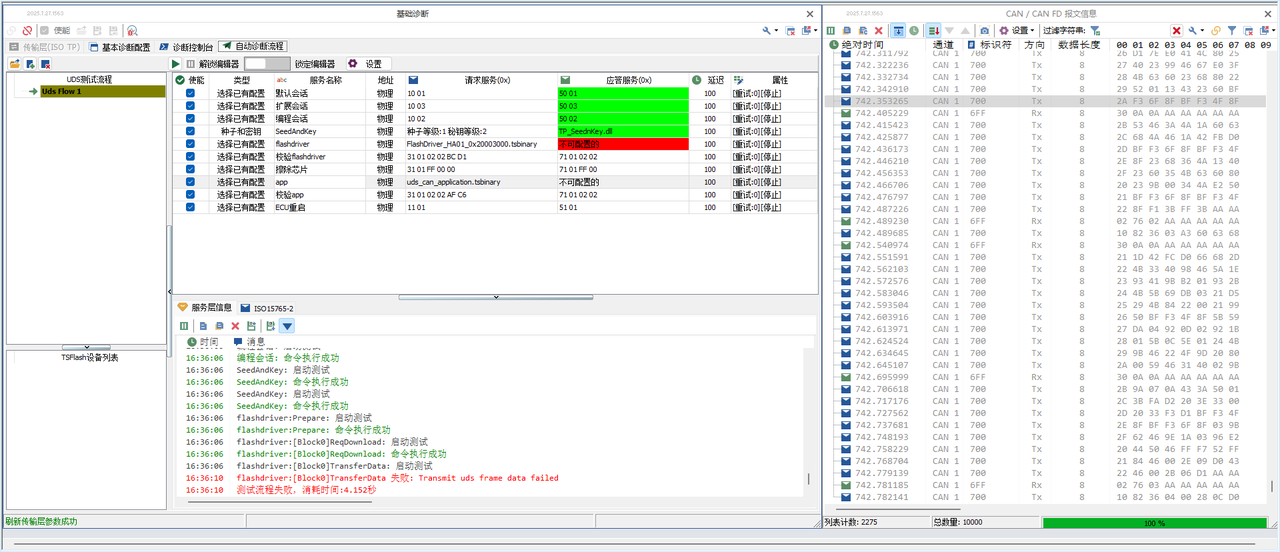The width and height of the screenshot is (1280, 552).
Task: Collapse the panel using the splitter chevron
Action: 496,297
